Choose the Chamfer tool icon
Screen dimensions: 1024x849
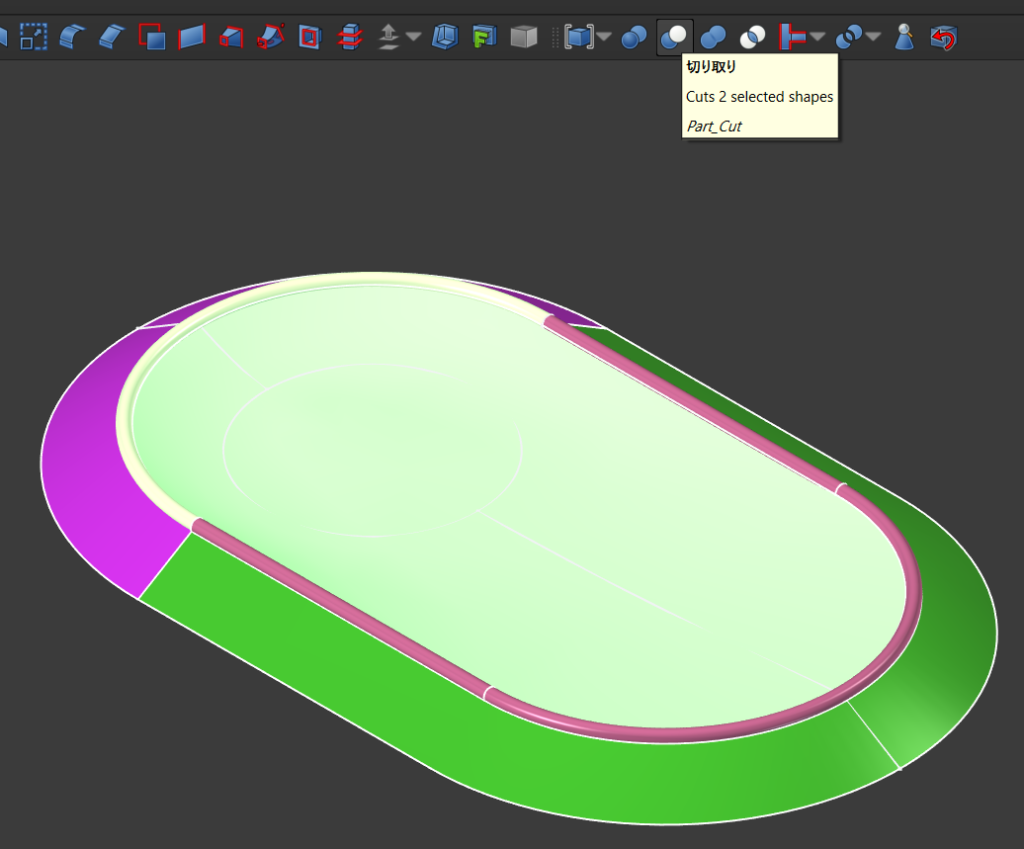111,38
